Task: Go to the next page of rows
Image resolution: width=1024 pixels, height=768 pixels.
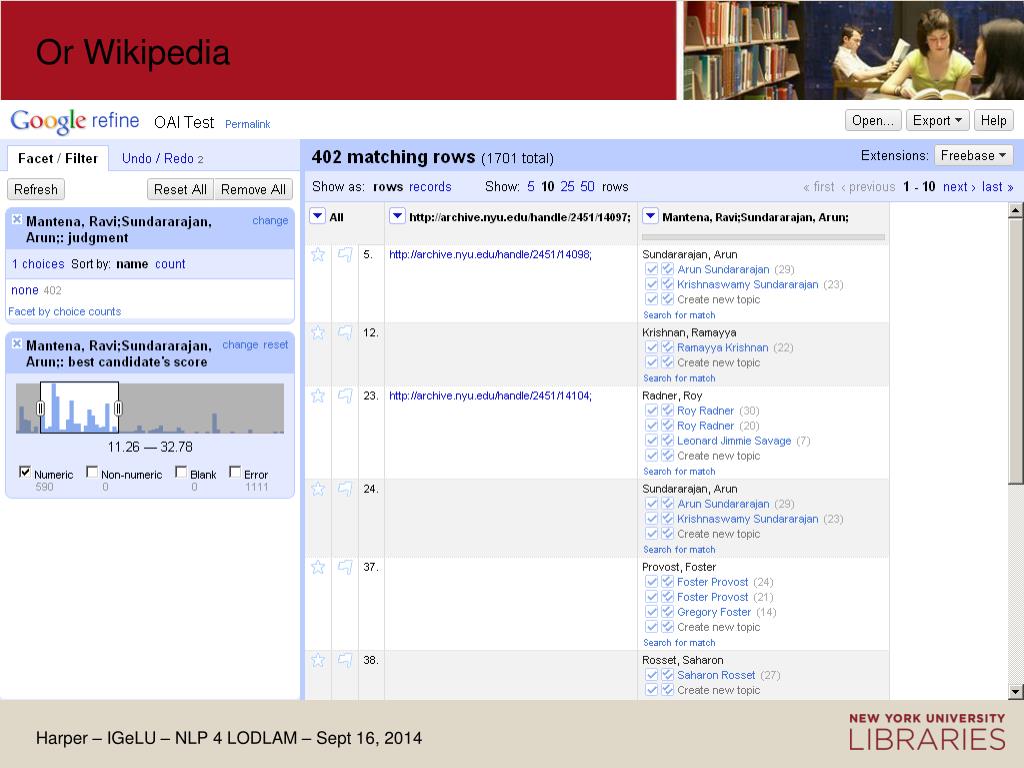Action: [959, 187]
